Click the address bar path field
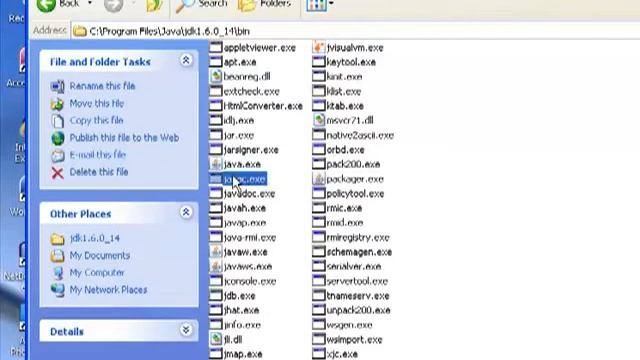This screenshot has height=360, width=640. pos(355,31)
